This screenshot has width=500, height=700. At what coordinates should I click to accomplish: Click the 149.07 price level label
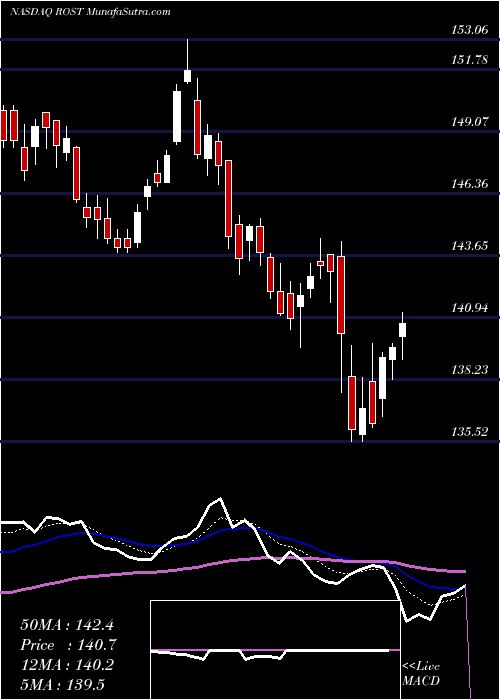[x=470, y=121]
